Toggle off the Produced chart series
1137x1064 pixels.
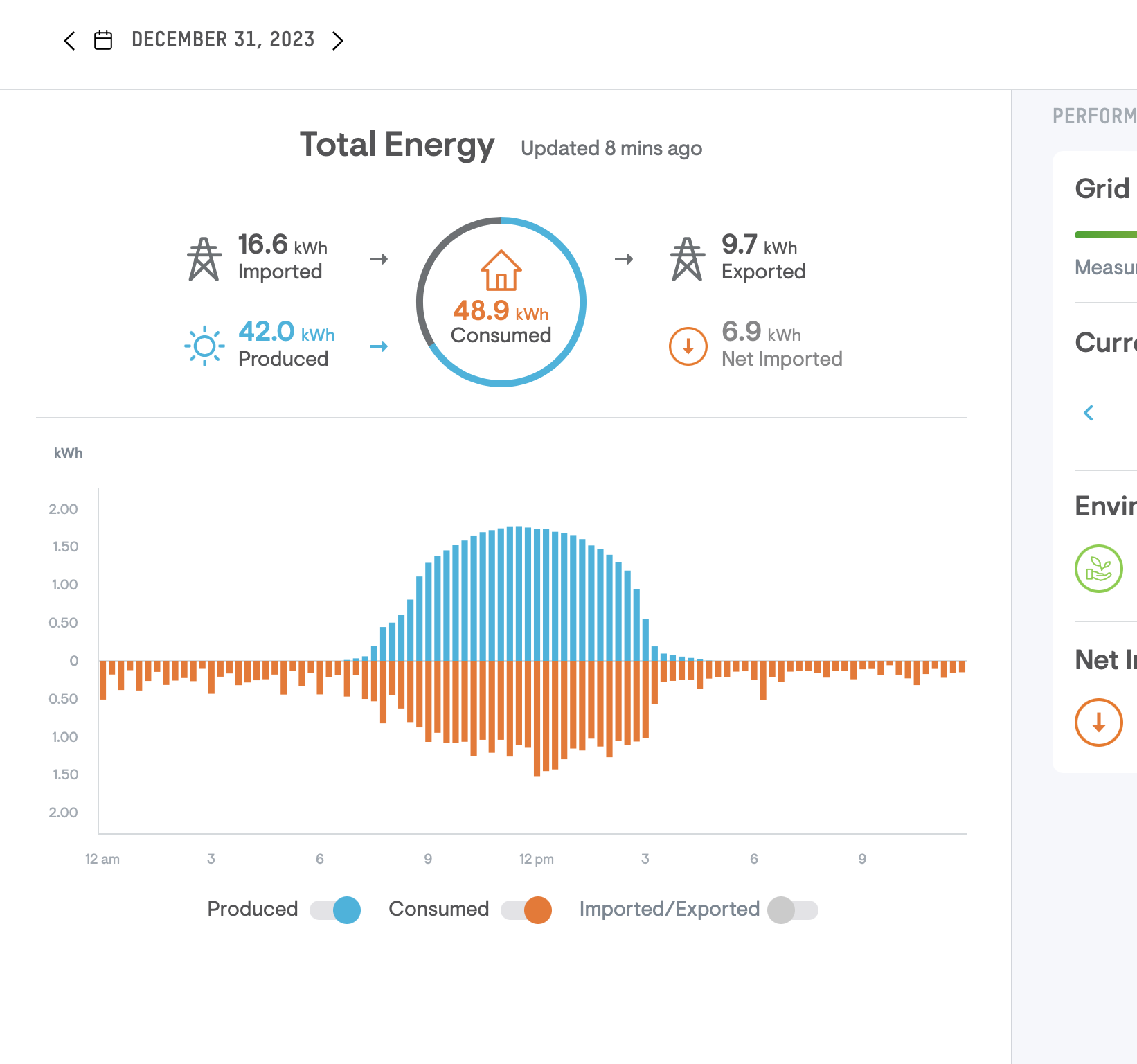(336, 910)
